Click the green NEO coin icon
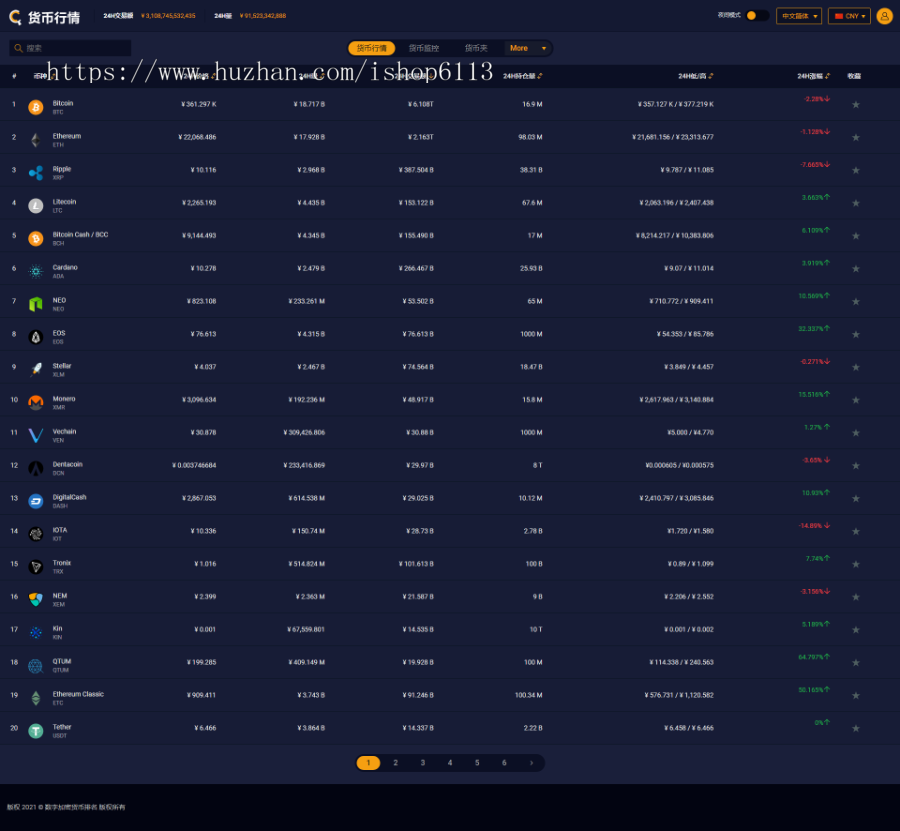 click(x=36, y=304)
